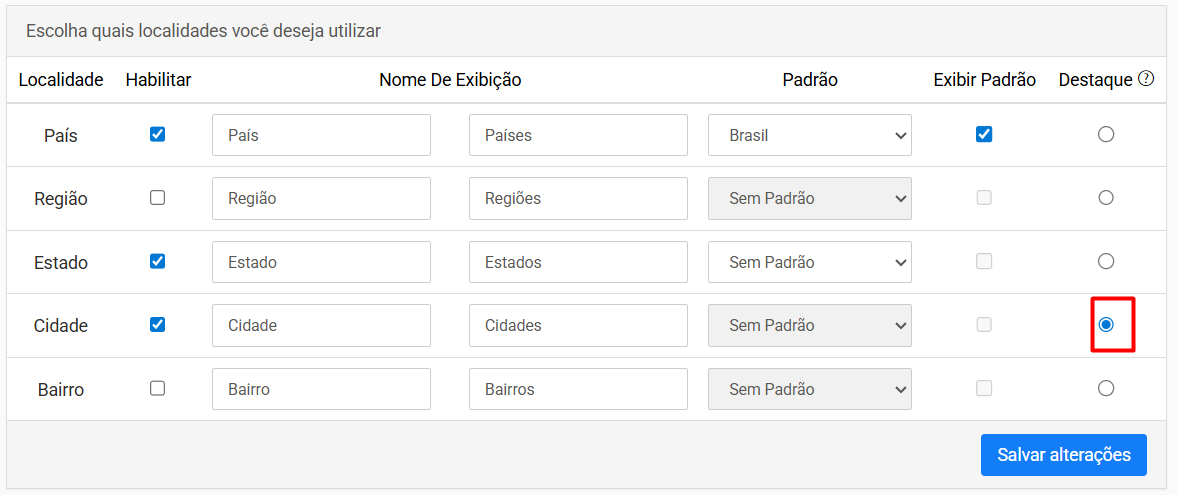Focus the Bairros plural text field
Screen dimensions: 1177x495
pyautogui.click(x=578, y=389)
